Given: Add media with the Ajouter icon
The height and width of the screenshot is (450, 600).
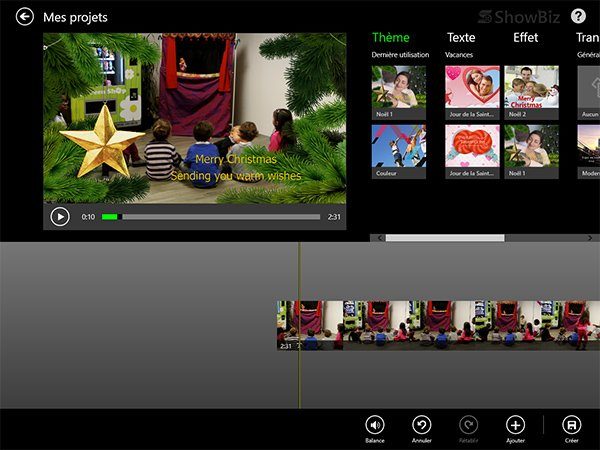Looking at the screenshot, I should click(515, 425).
